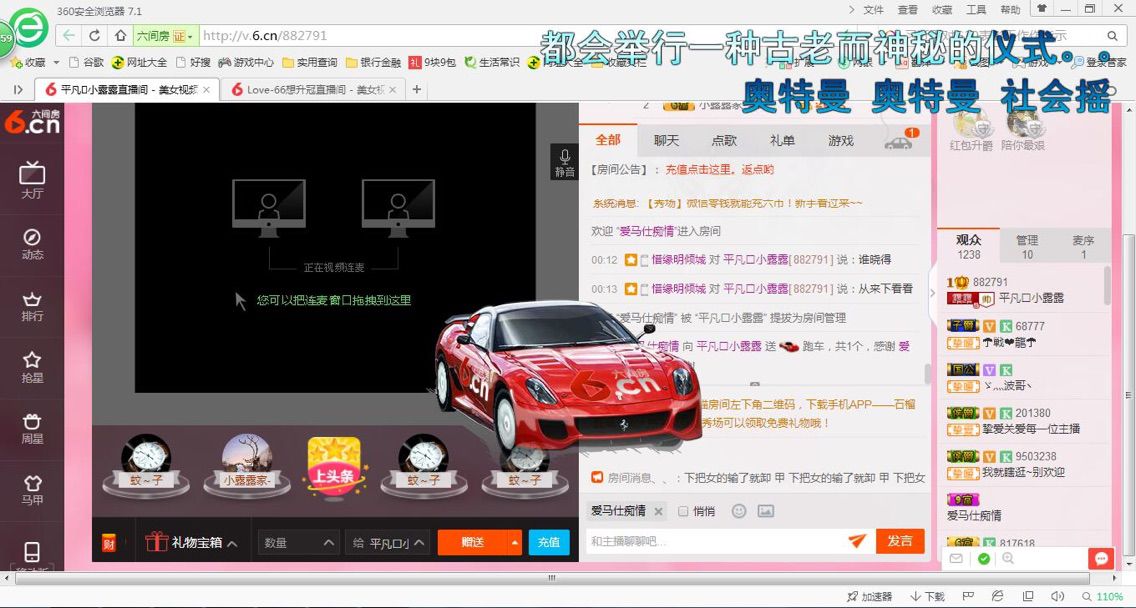Switch to the 观众 audience tab
Viewport: 1136px width, 608px height.
[x=969, y=246]
